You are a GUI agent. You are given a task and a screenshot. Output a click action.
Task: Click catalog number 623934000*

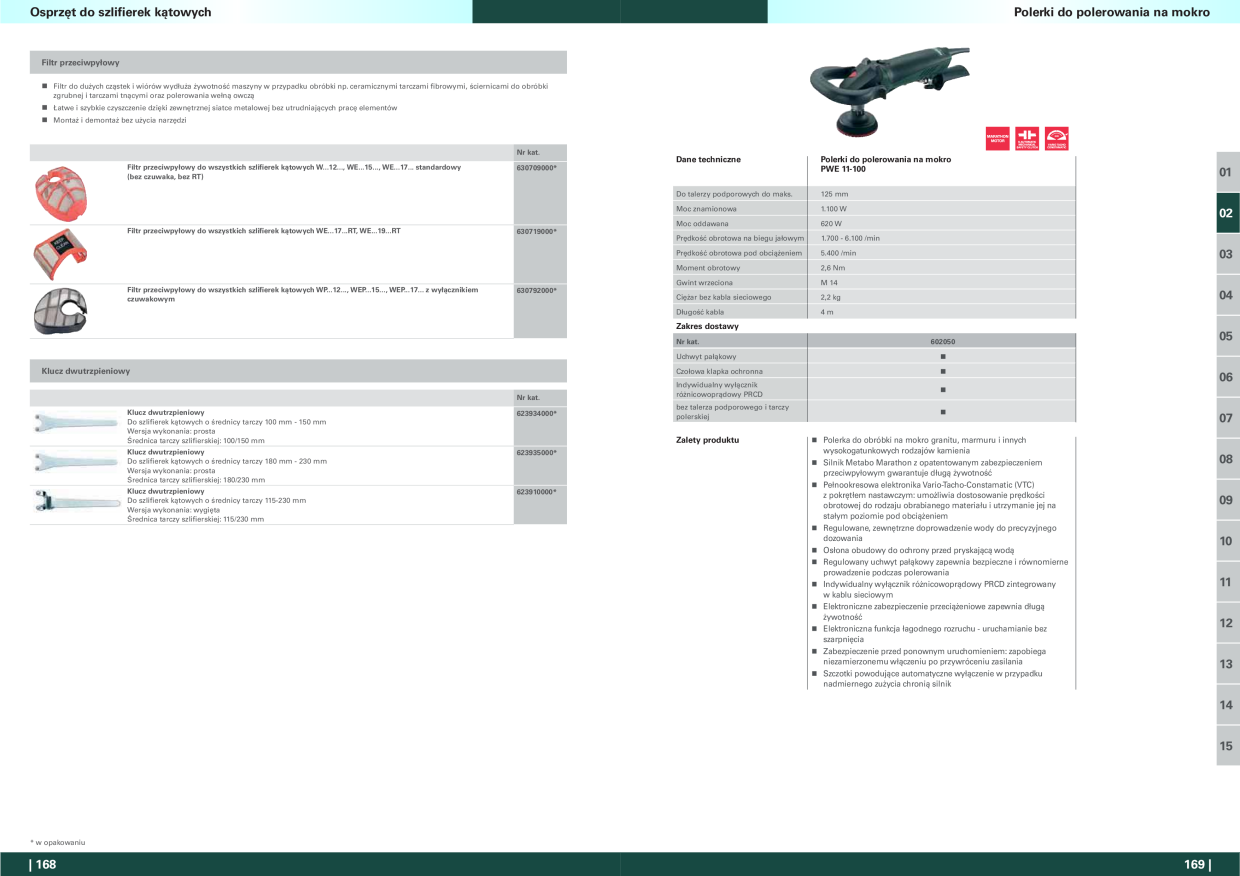[x=536, y=413]
